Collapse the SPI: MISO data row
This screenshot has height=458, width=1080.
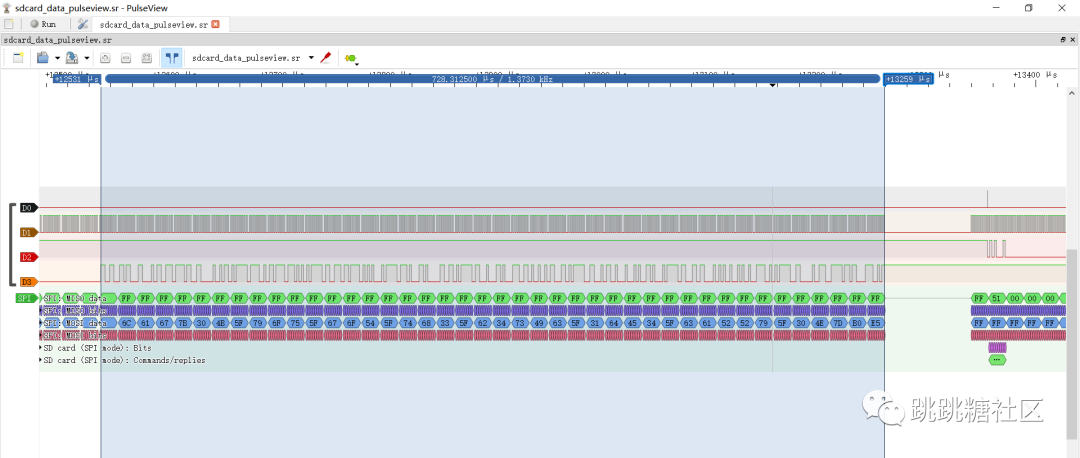coord(41,298)
